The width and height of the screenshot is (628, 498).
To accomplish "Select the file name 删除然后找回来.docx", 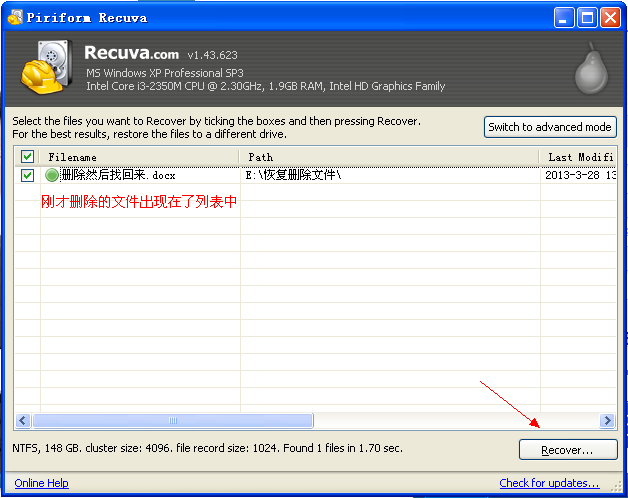I will click(x=118, y=175).
